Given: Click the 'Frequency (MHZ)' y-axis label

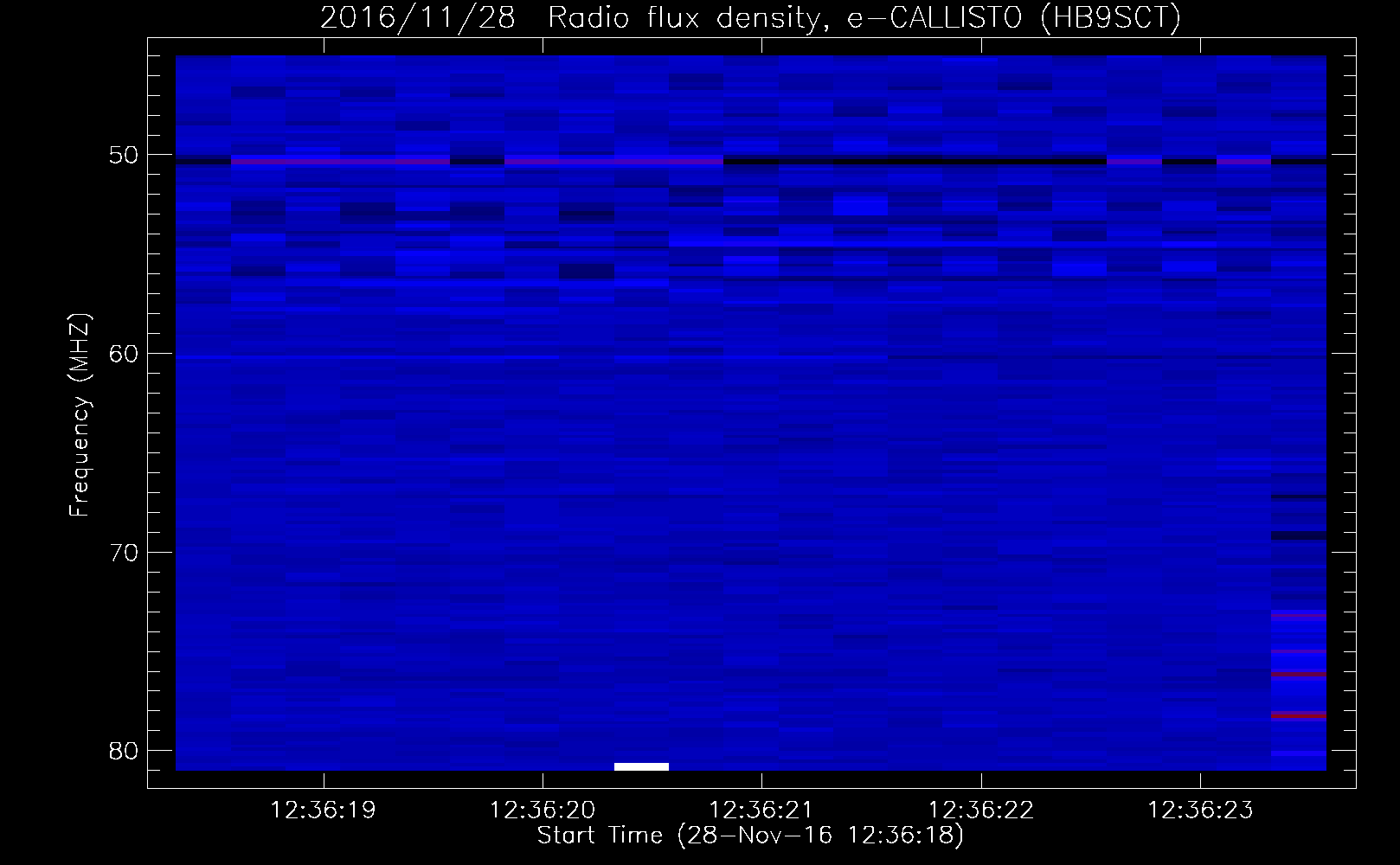Looking at the screenshot, I should click(80, 415).
